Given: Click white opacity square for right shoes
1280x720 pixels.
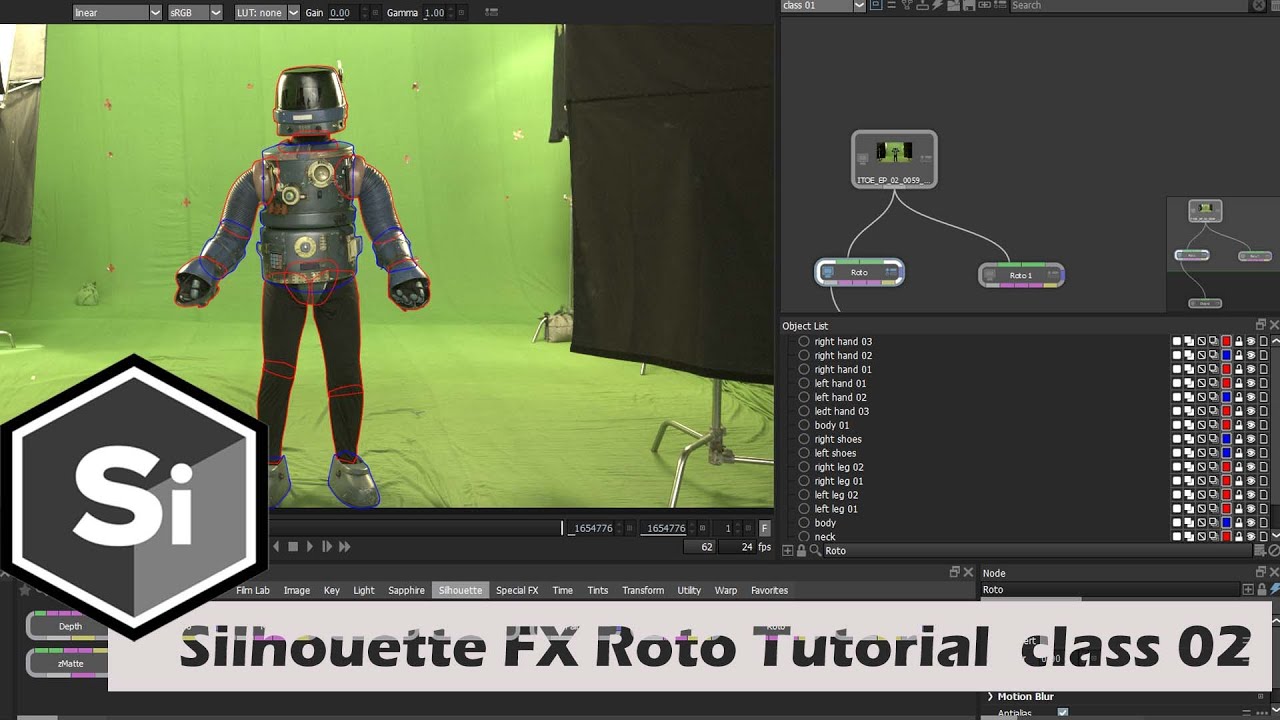Looking at the screenshot, I should (1177, 439).
